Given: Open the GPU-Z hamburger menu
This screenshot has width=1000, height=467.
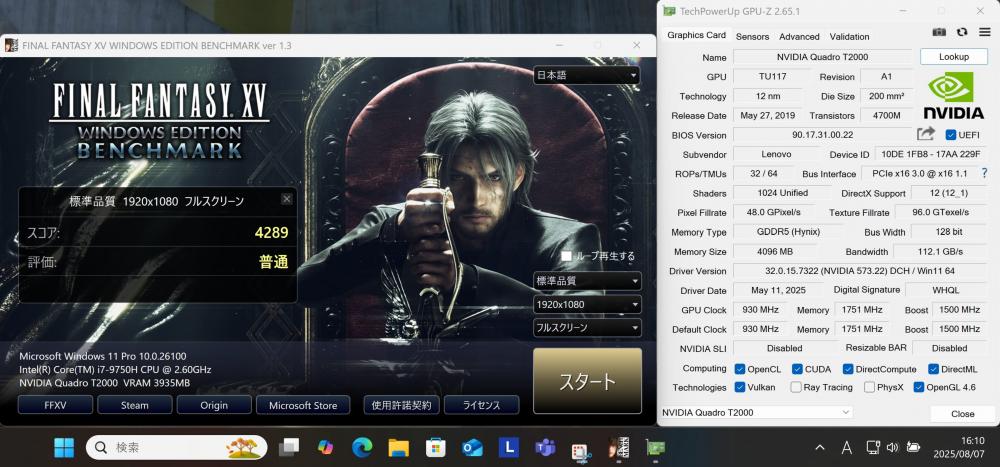Looking at the screenshot, I should [x=985, y=32].
